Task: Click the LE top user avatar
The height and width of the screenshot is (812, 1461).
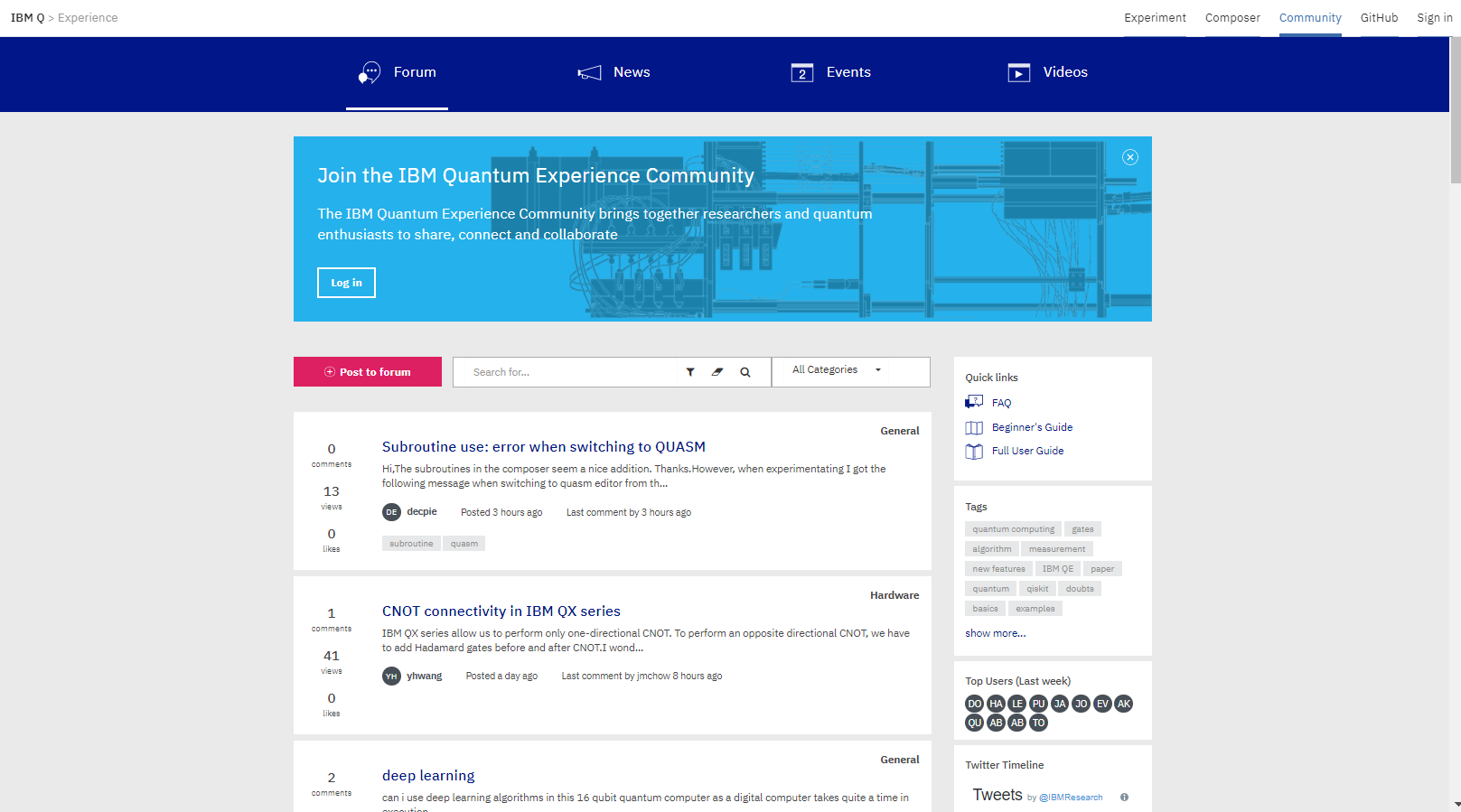Action: [1017, 704]
